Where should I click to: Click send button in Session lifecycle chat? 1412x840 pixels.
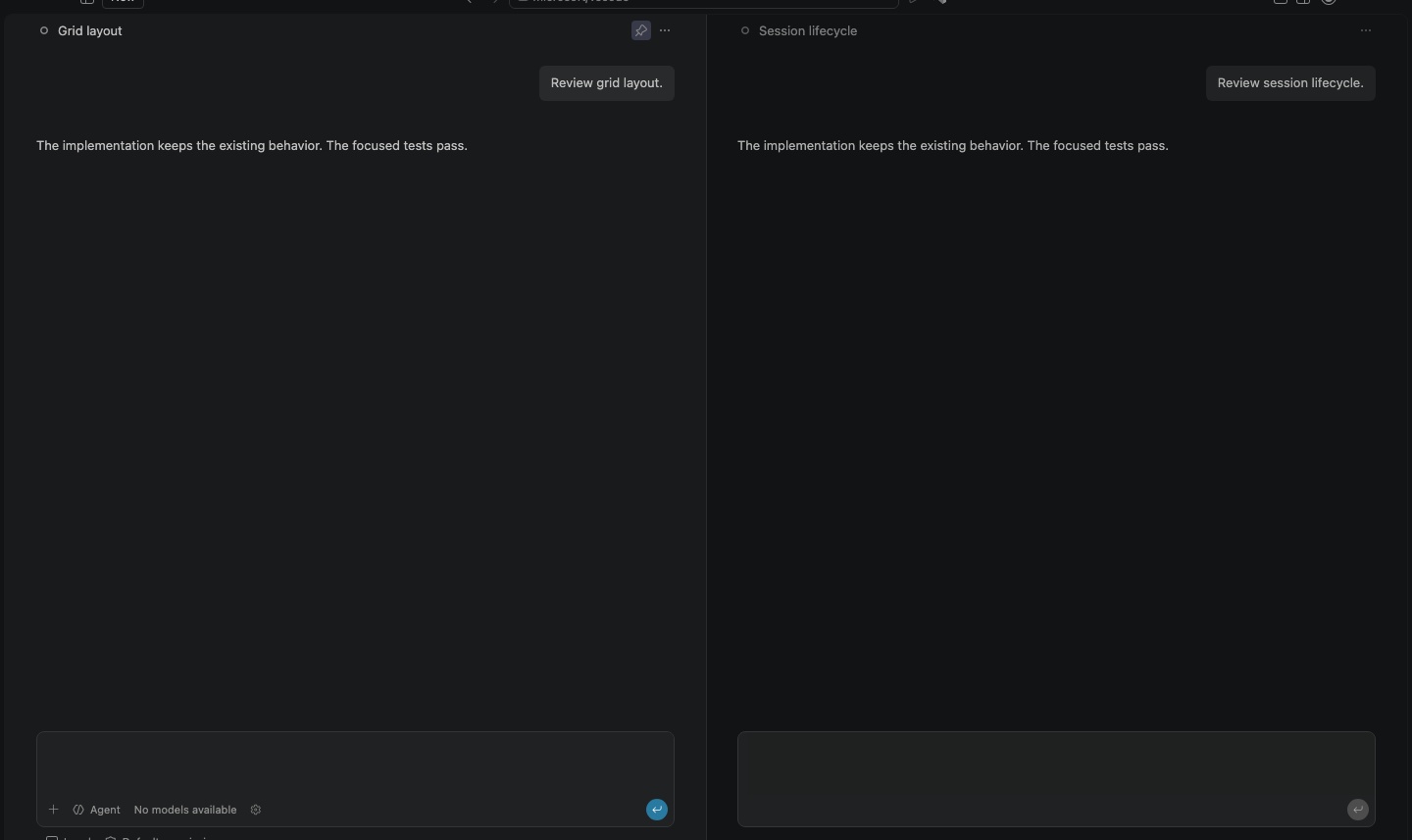point(1358,810)
